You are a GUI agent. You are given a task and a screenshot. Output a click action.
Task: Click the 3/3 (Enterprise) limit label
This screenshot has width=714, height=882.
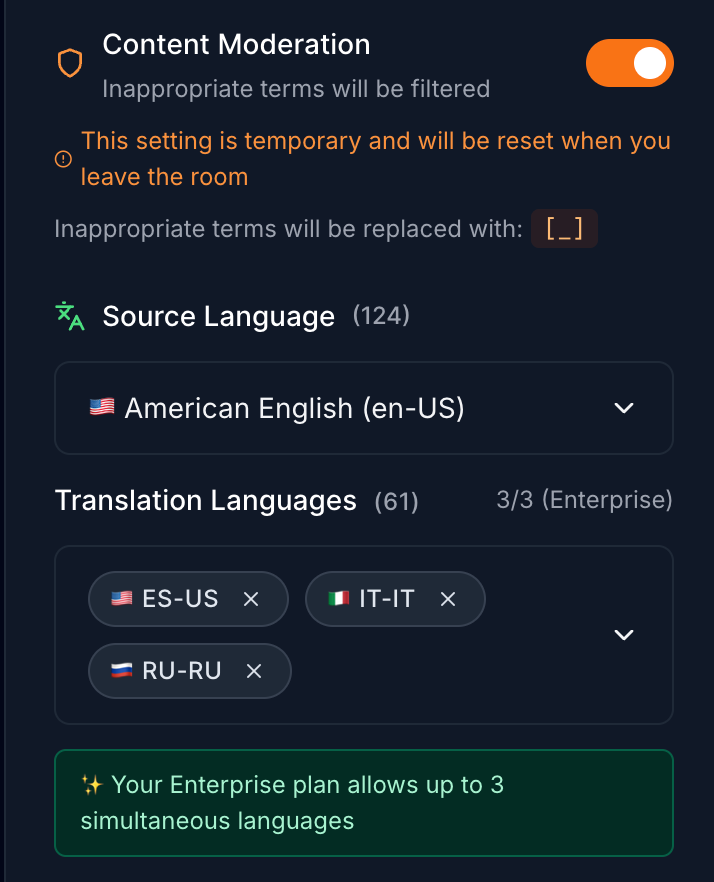coord(584,500)
